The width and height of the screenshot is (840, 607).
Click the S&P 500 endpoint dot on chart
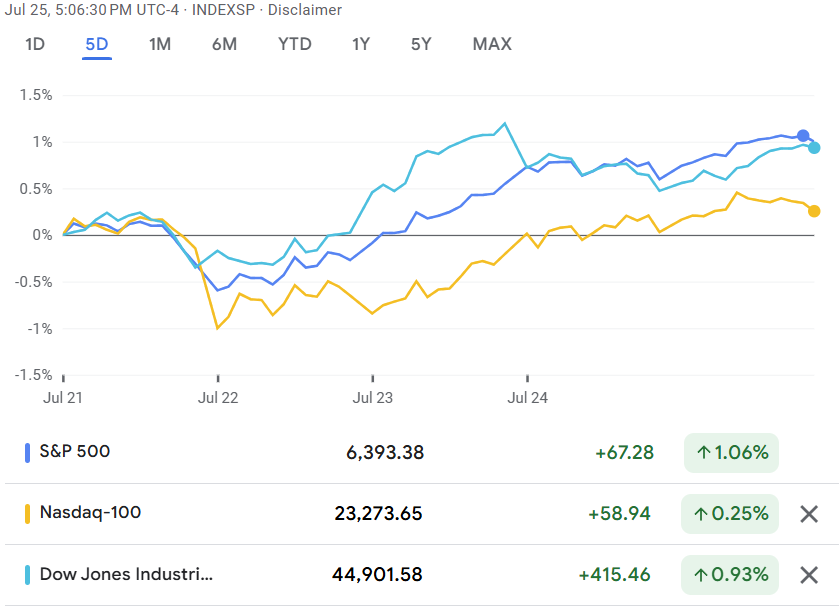[x=803, y=136]
